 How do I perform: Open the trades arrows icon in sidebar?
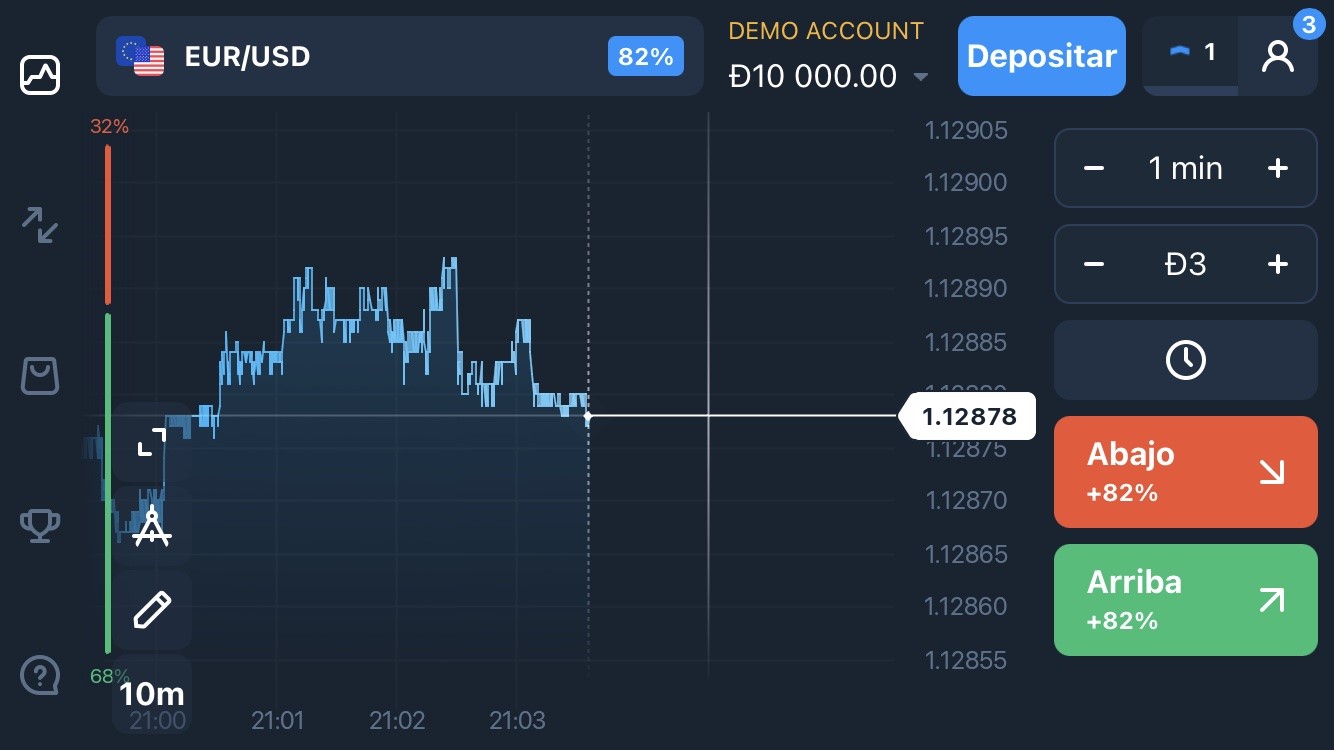pyautogui.click(x=40, y=225)
